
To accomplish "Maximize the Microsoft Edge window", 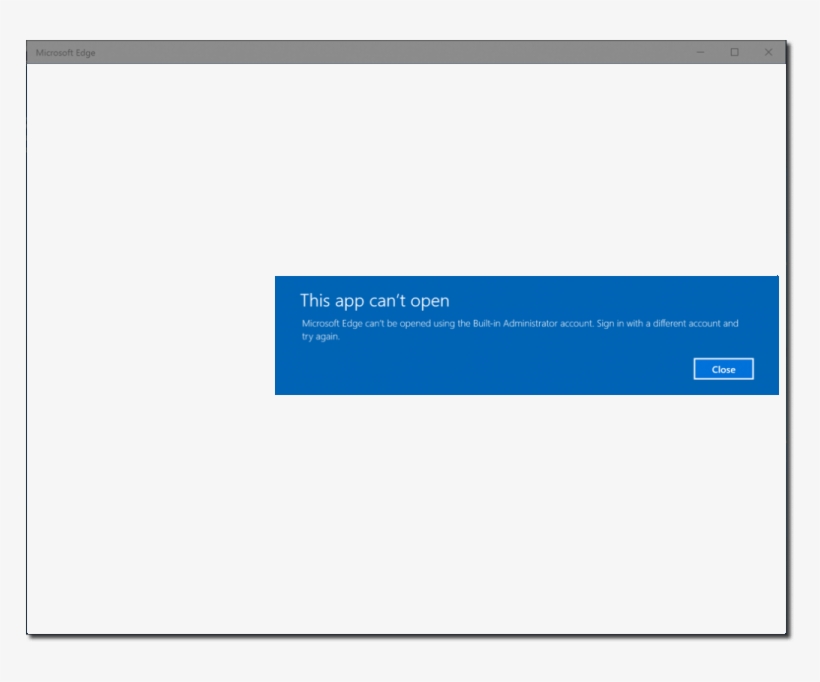I will pos(734,51).
